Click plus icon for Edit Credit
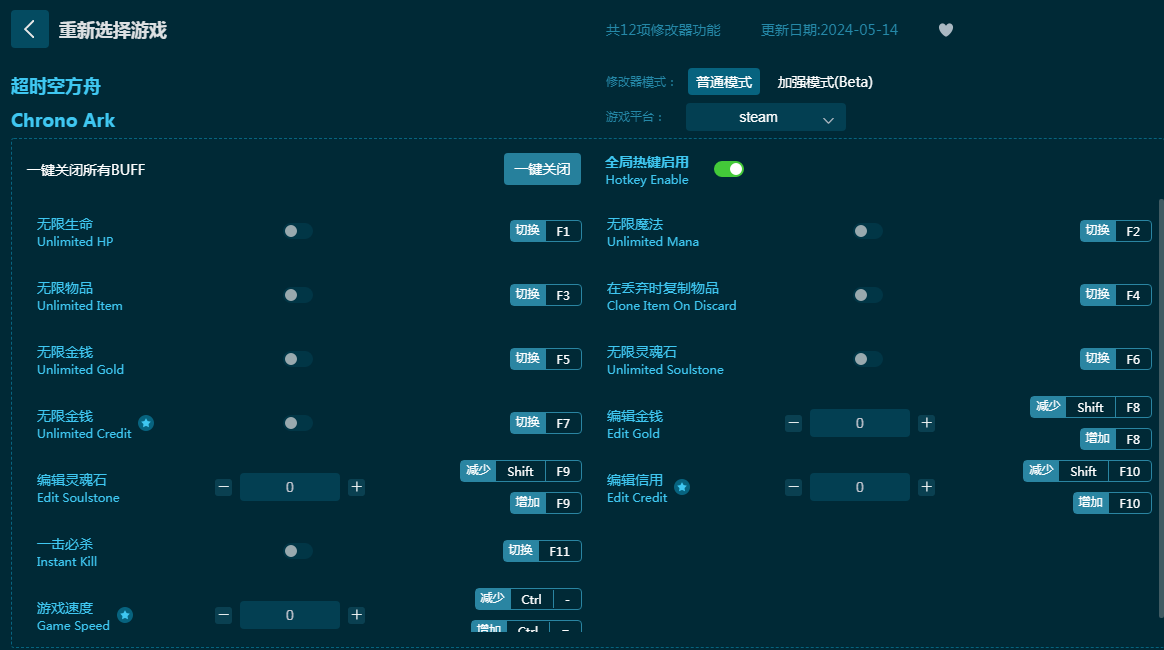Image resolution: width=1164 pixels, height=650 pixels. point(926,487)
